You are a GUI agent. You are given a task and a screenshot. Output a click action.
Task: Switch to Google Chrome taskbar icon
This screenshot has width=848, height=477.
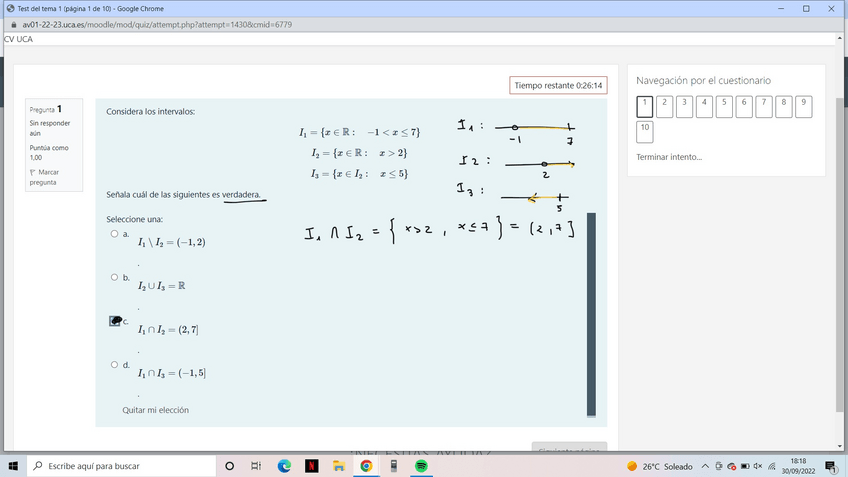coord(366,466)
